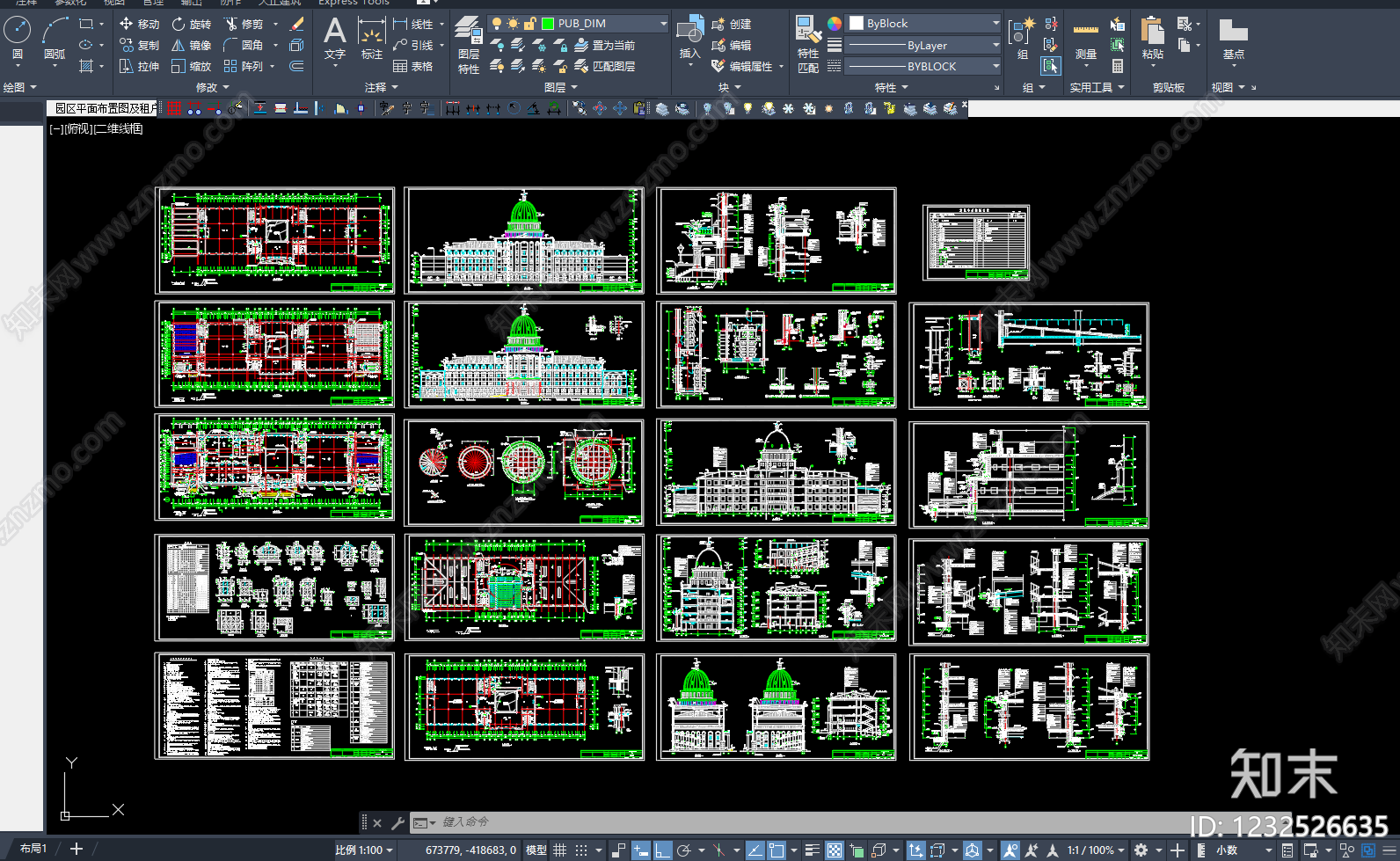Click Match Properties (特性匹配) icon

(808, 44)
